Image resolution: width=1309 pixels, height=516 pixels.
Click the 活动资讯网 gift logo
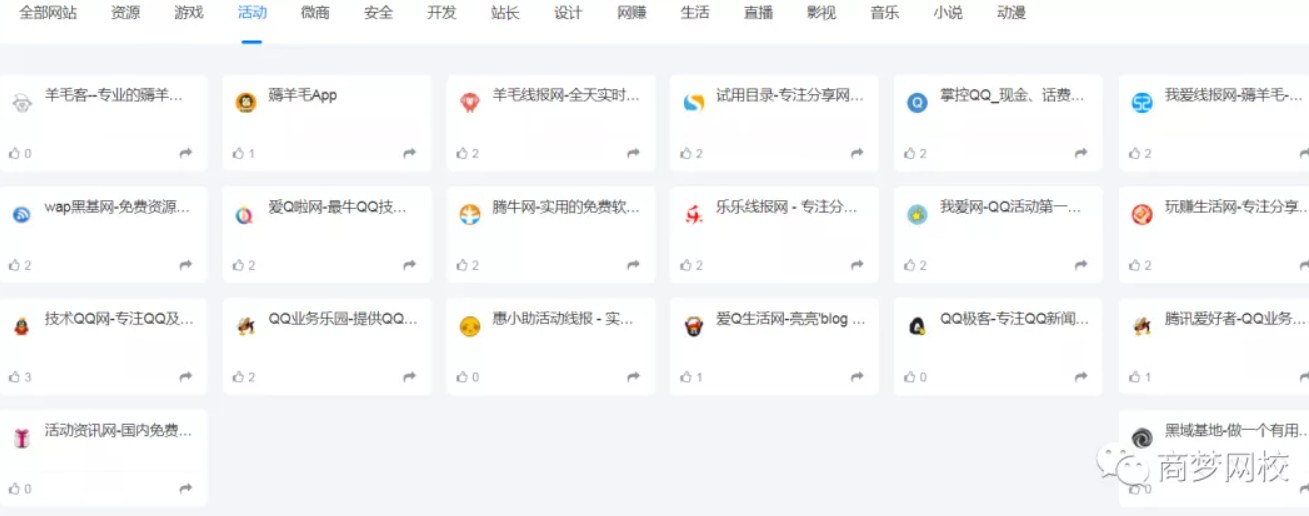(21, 438)
